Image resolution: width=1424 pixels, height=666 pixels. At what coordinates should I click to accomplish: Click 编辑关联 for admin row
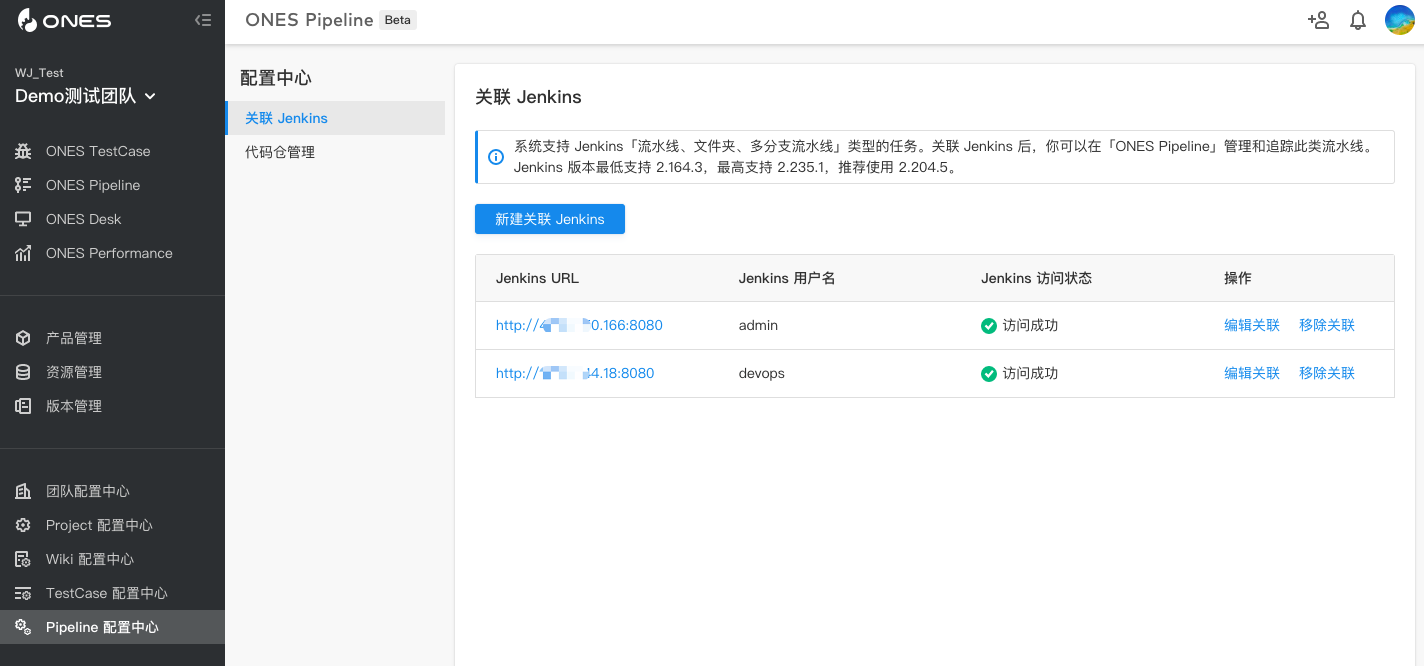point(1252,325)
